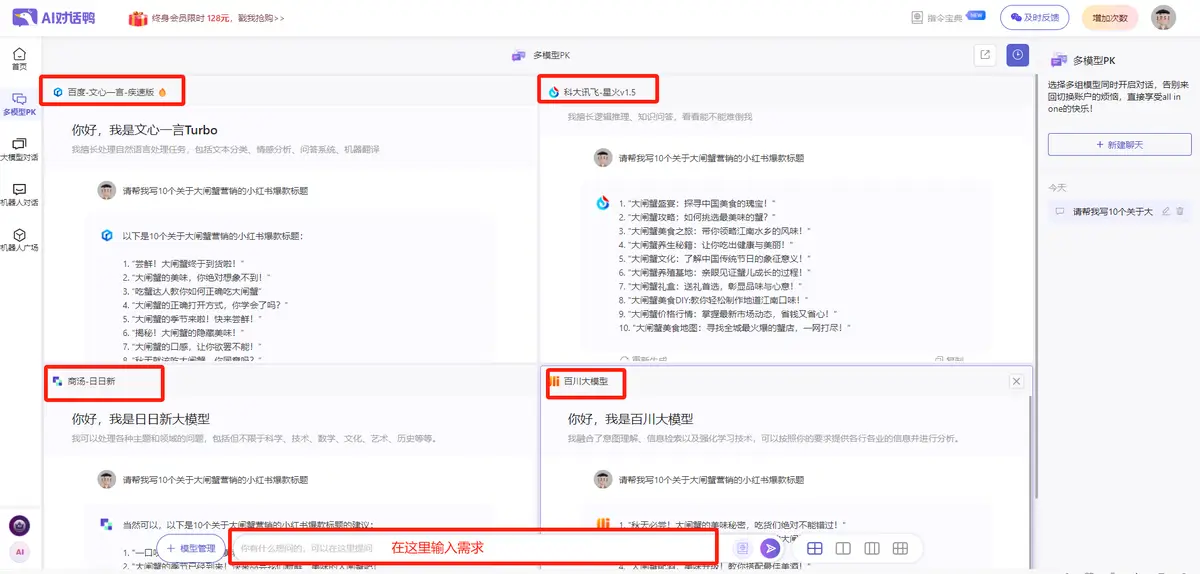Click user avatar in 文心一言 chat message
This screenshot has width=1200, height=574.
[106, 190]
